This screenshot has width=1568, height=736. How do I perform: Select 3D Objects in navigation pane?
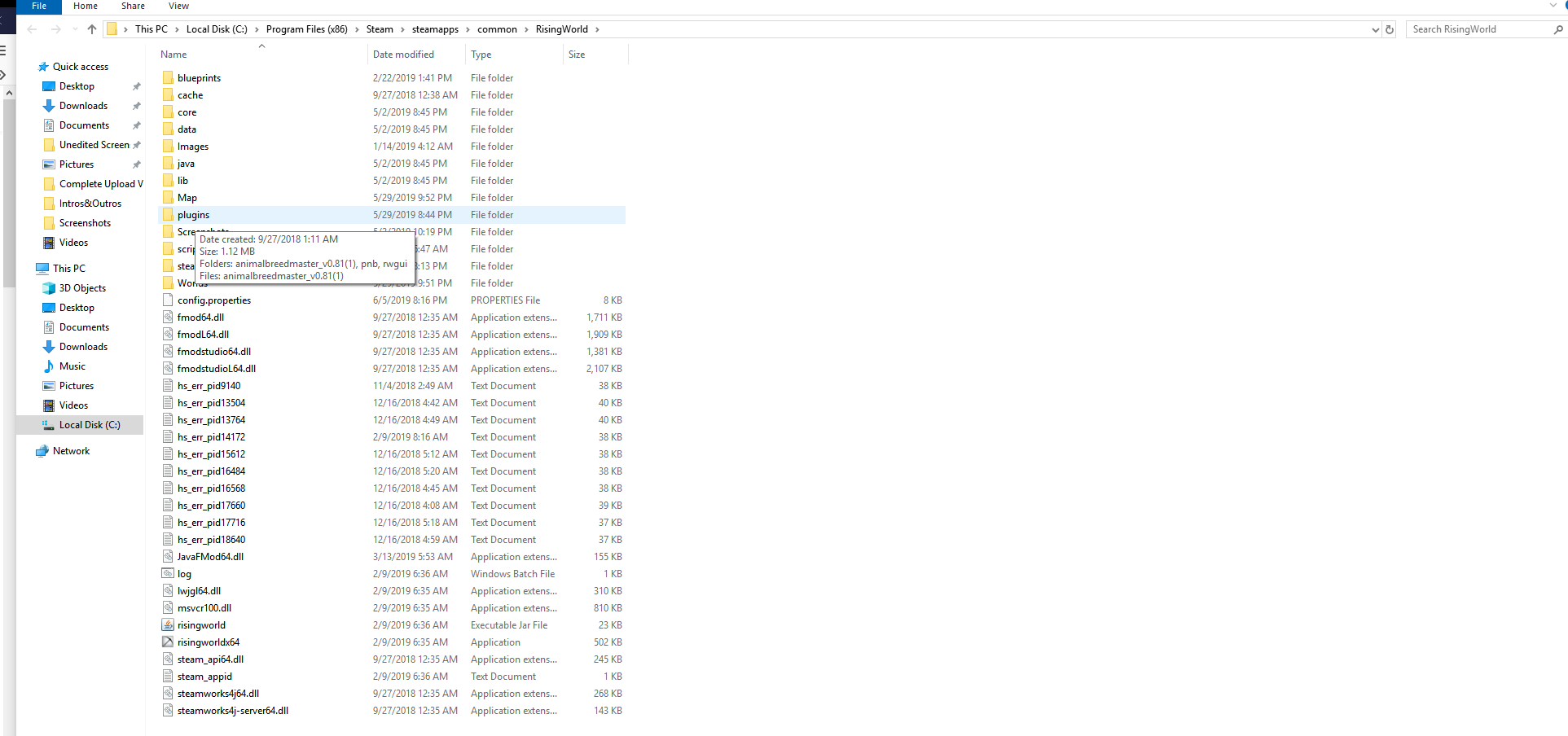[x=82, y=288]
